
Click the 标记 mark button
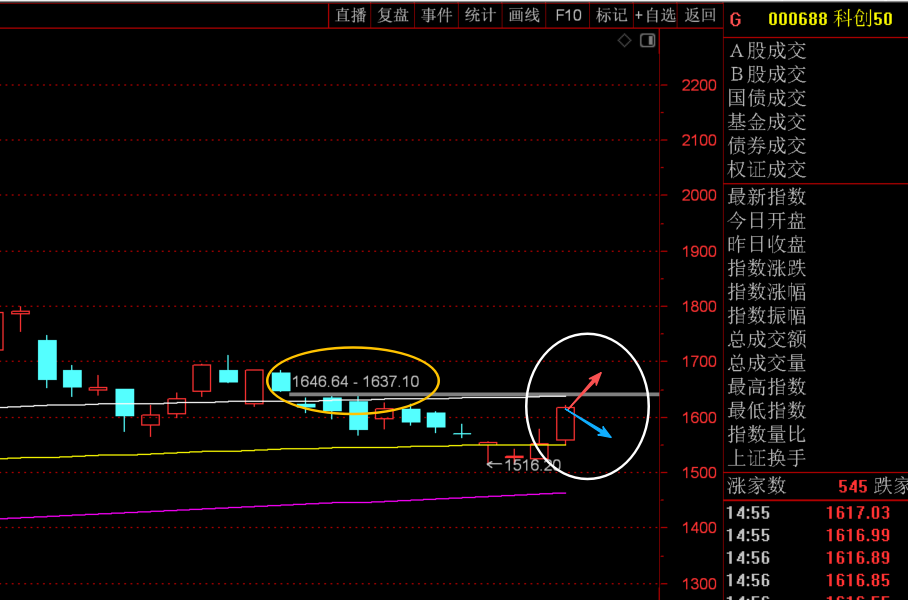pos(612,15)
